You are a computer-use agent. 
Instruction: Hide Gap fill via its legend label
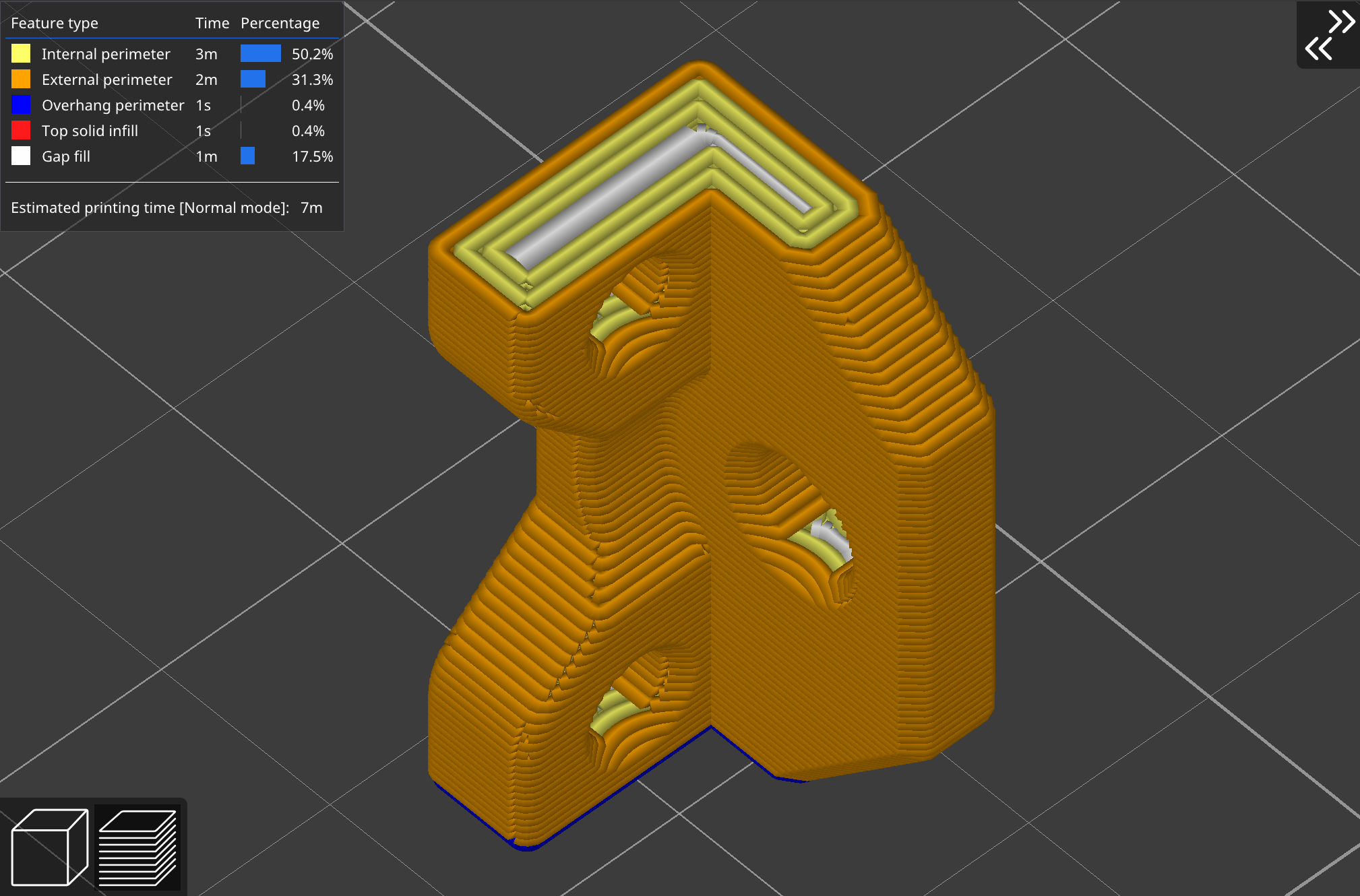66,156
